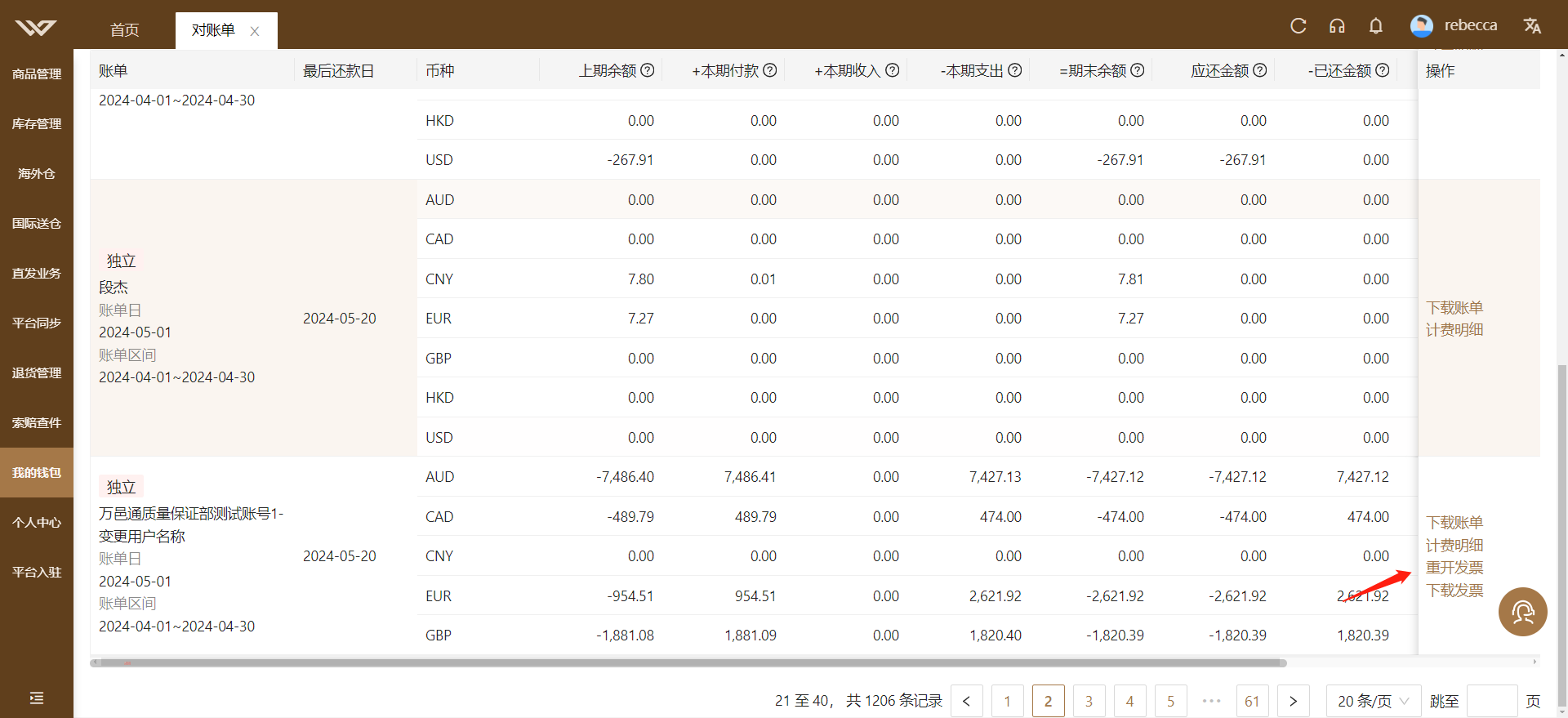The width and height of the screenshot is (1568, 718).
Task: Click 重开发票 link
Action: coord(1454,567)
